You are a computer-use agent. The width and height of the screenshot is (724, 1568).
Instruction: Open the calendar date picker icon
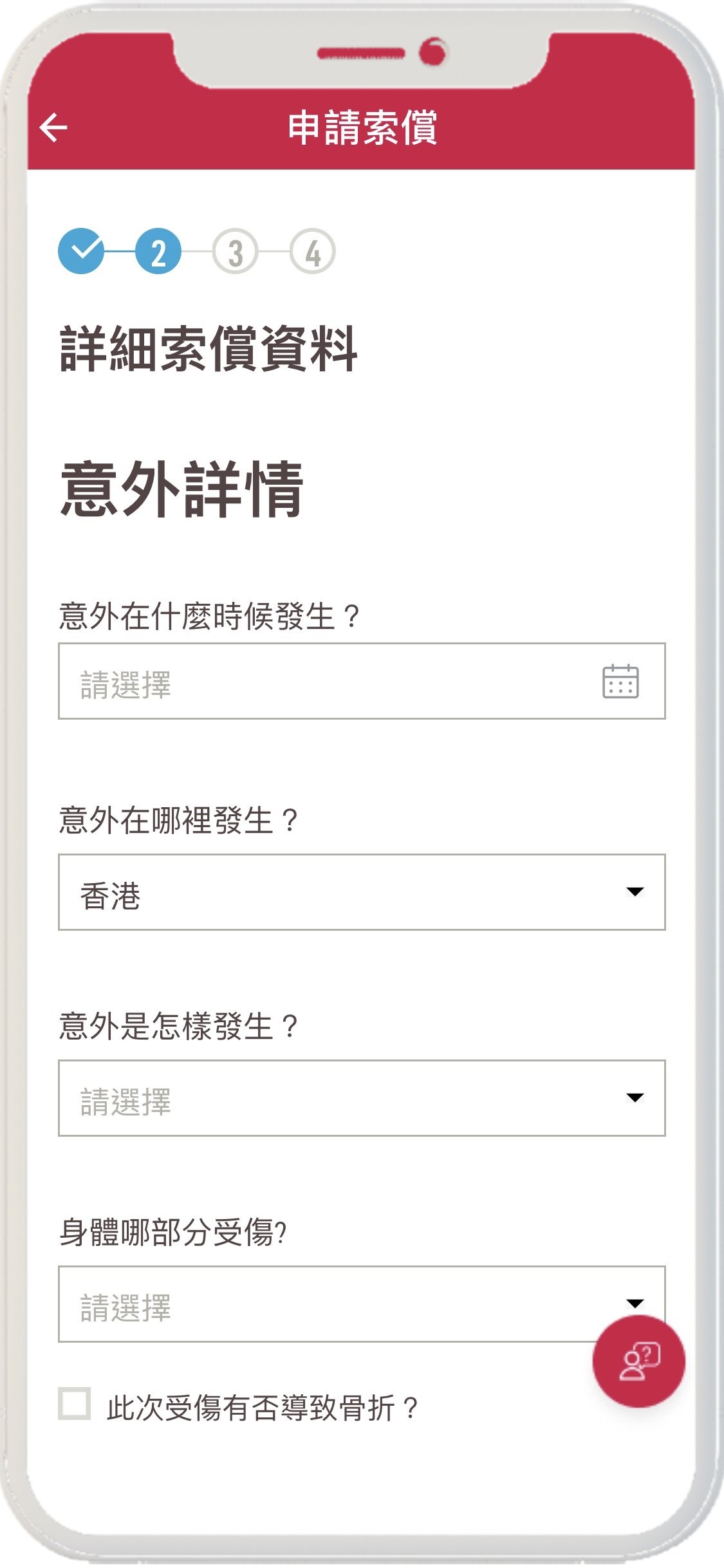[x=620, y=682]
